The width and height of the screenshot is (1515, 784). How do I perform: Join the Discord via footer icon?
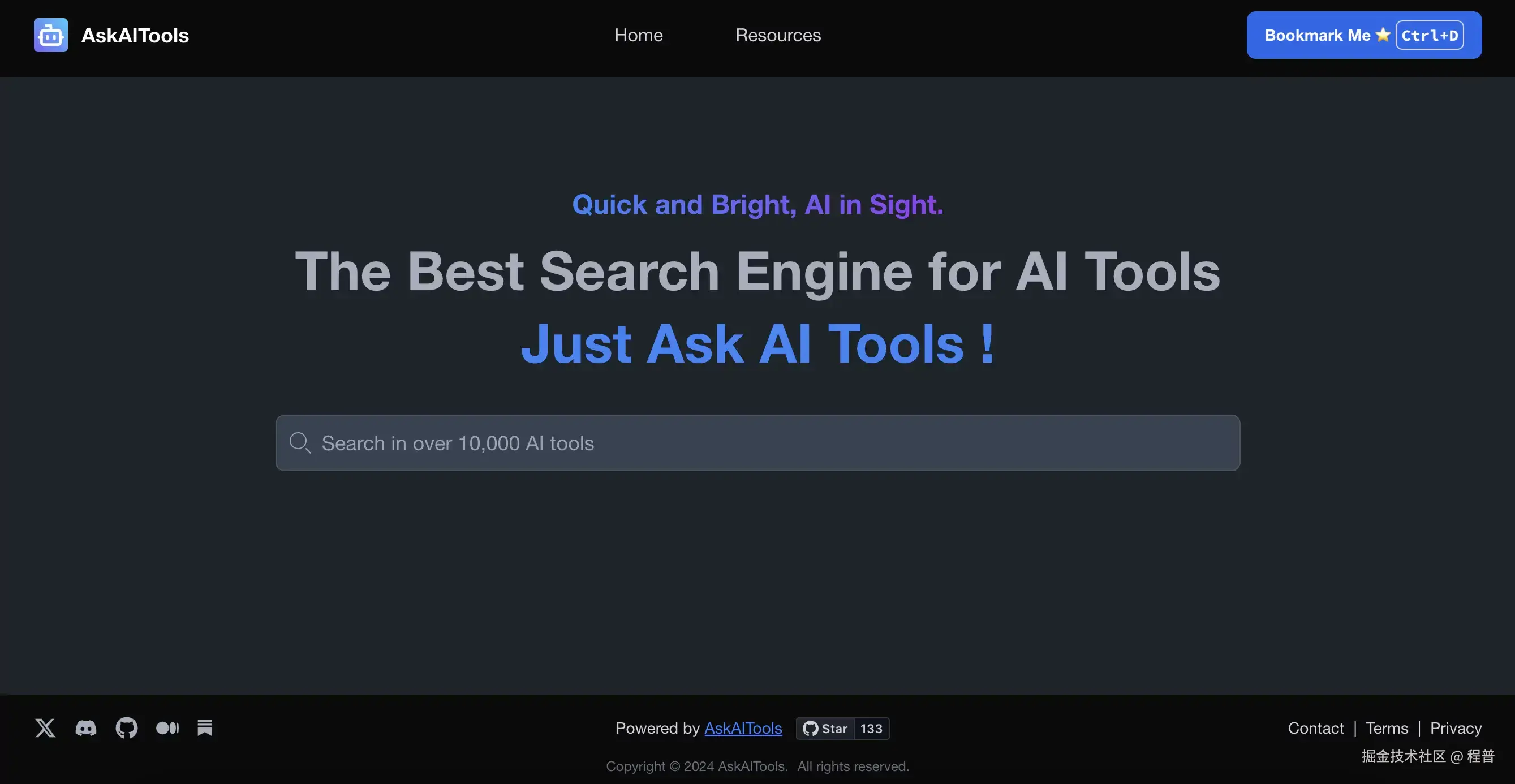[86, 727]
